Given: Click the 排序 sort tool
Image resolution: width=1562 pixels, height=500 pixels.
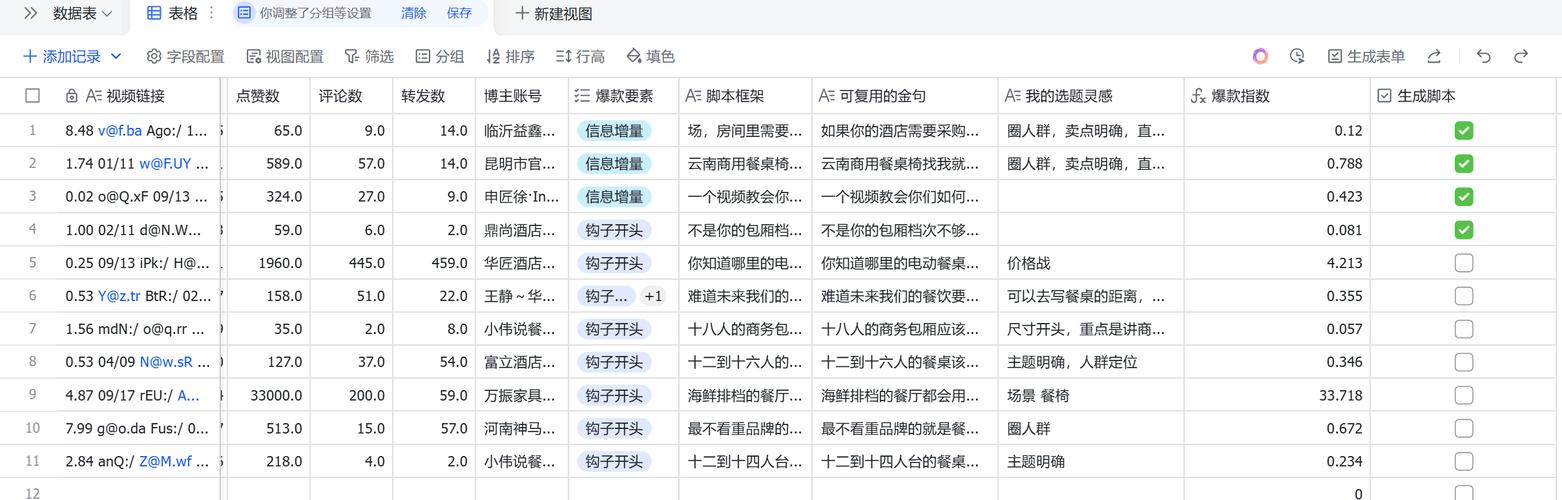Looking at the screenshot, I should coord(510,57).
